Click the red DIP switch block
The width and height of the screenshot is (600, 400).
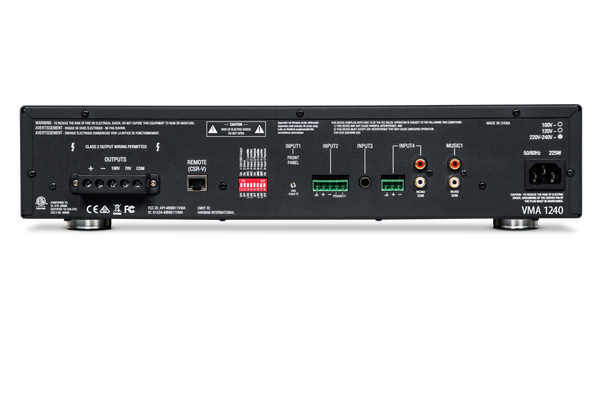point(253,184)
